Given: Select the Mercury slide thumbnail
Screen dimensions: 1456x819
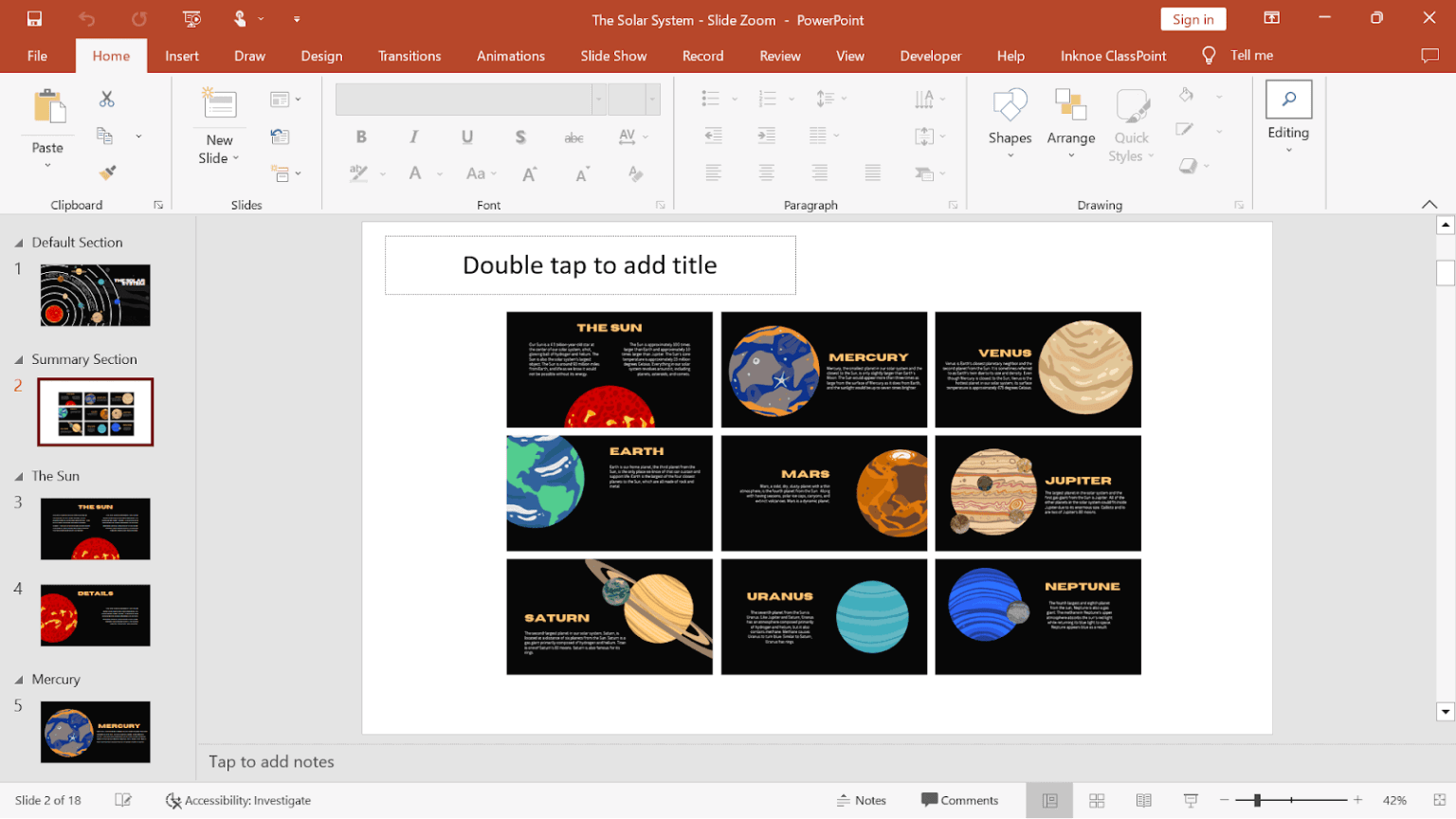Looking at the screenshot, I should (x=95, y=731).
